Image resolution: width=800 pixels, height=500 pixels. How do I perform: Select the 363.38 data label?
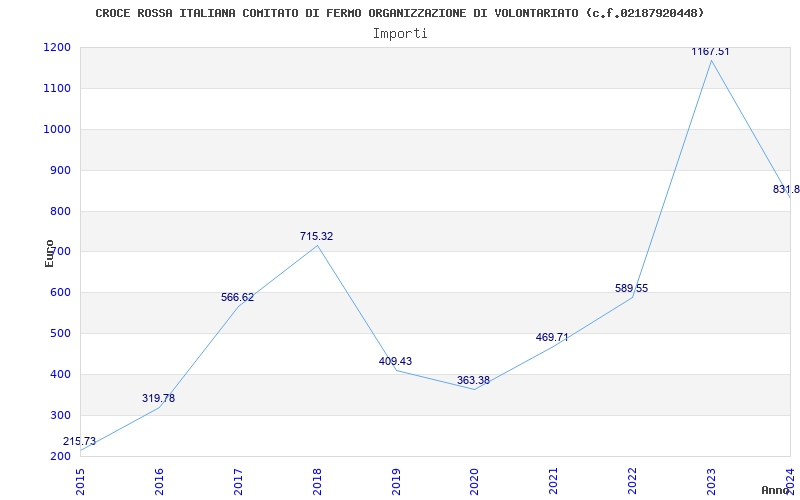click(x=473, y=380)
